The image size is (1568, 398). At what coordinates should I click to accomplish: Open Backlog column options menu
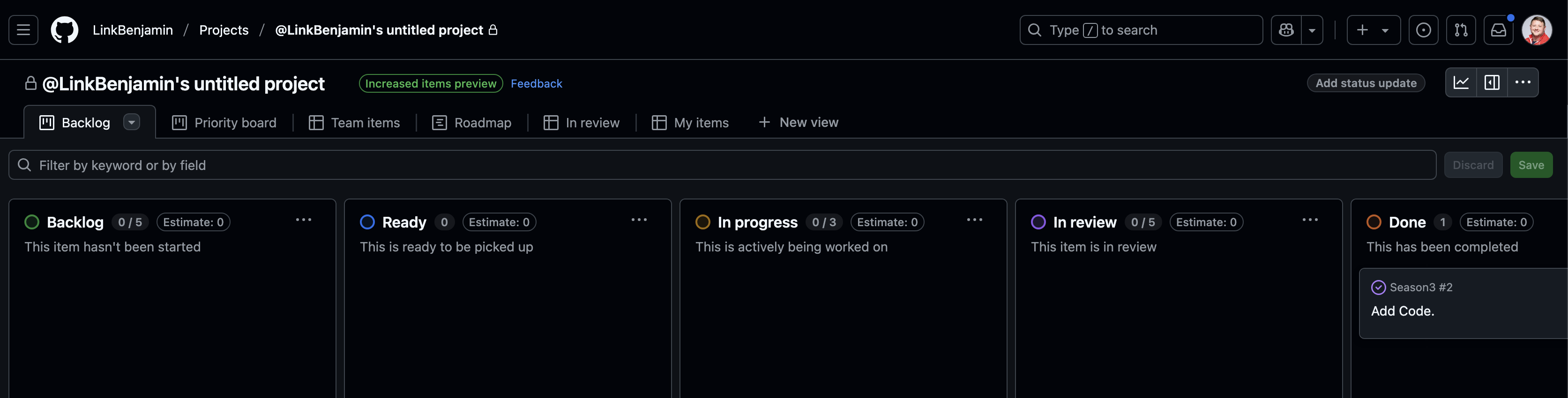click(x=304, y=220)
